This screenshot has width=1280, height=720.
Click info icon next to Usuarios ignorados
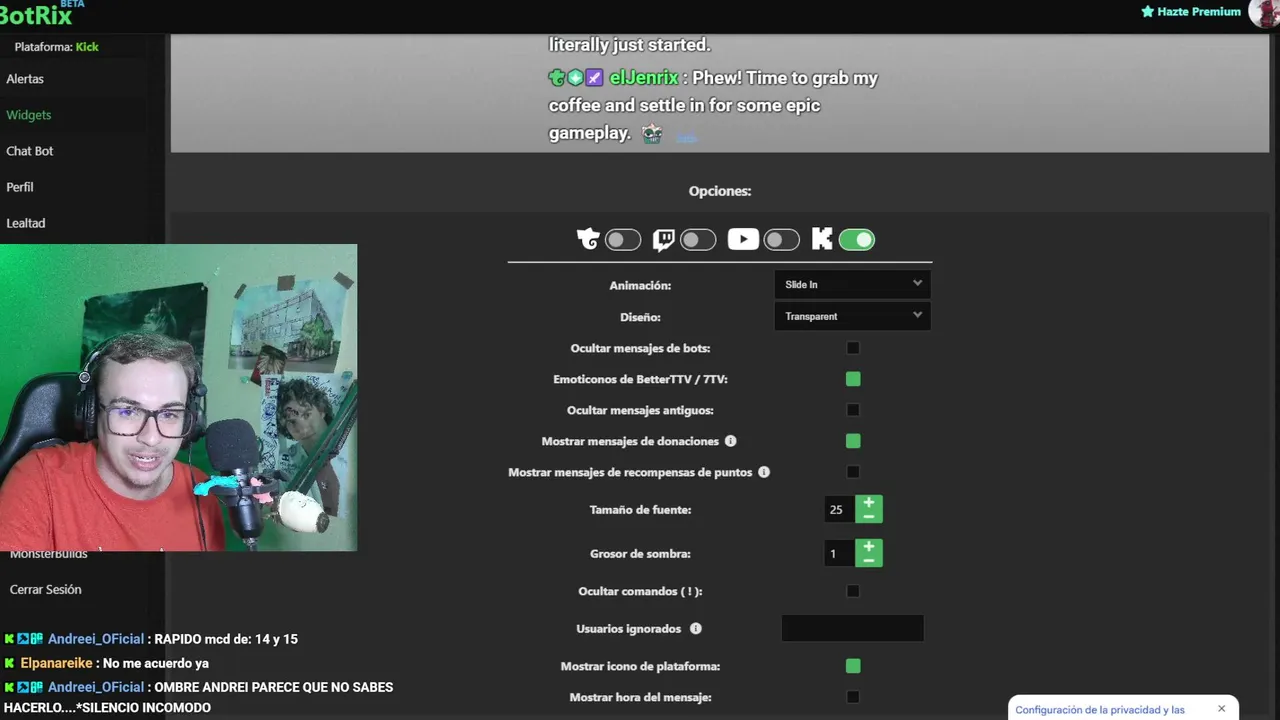point(696,629)
